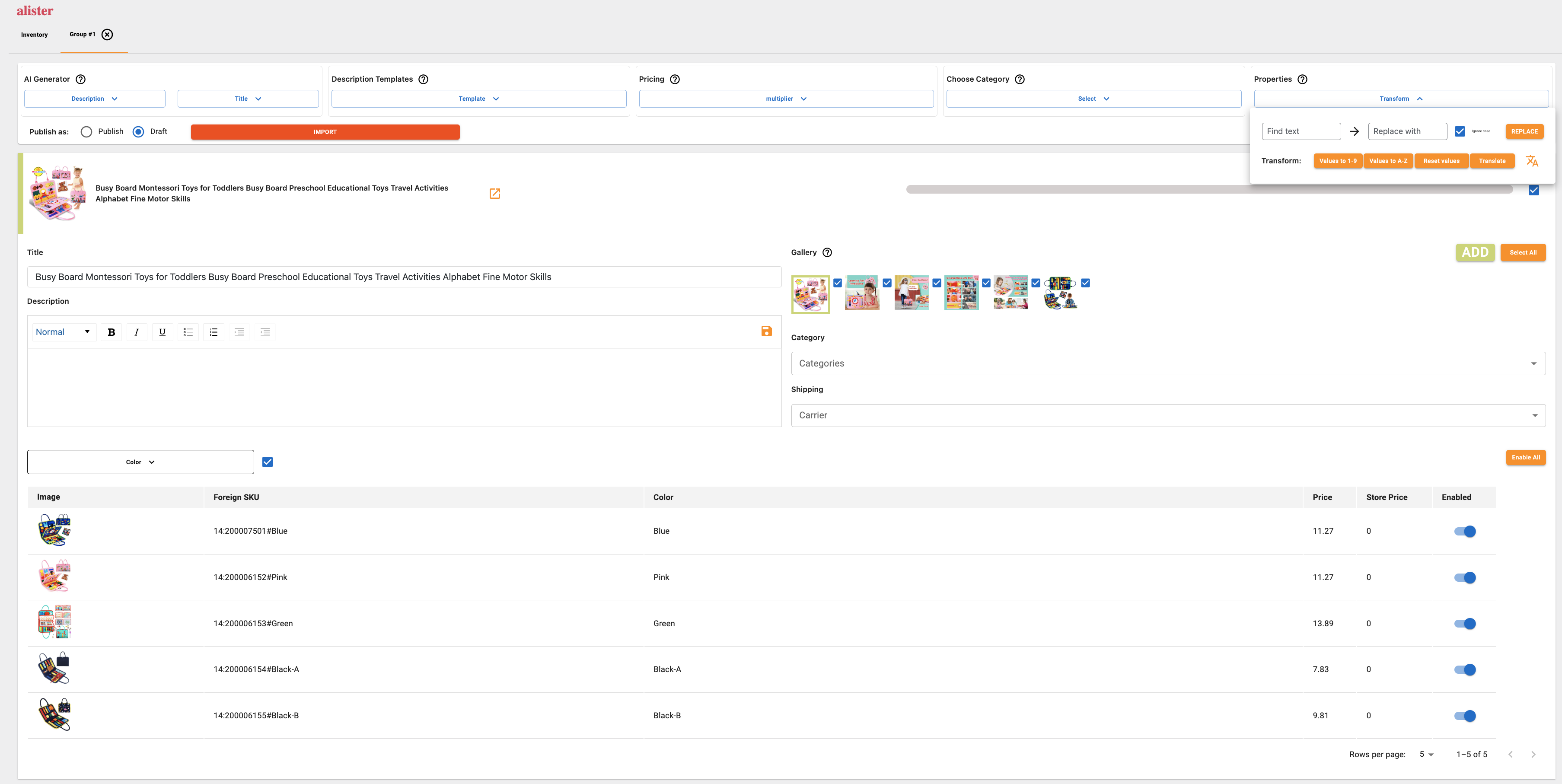Click the Blue variant image thumbnail

point(54,531)
